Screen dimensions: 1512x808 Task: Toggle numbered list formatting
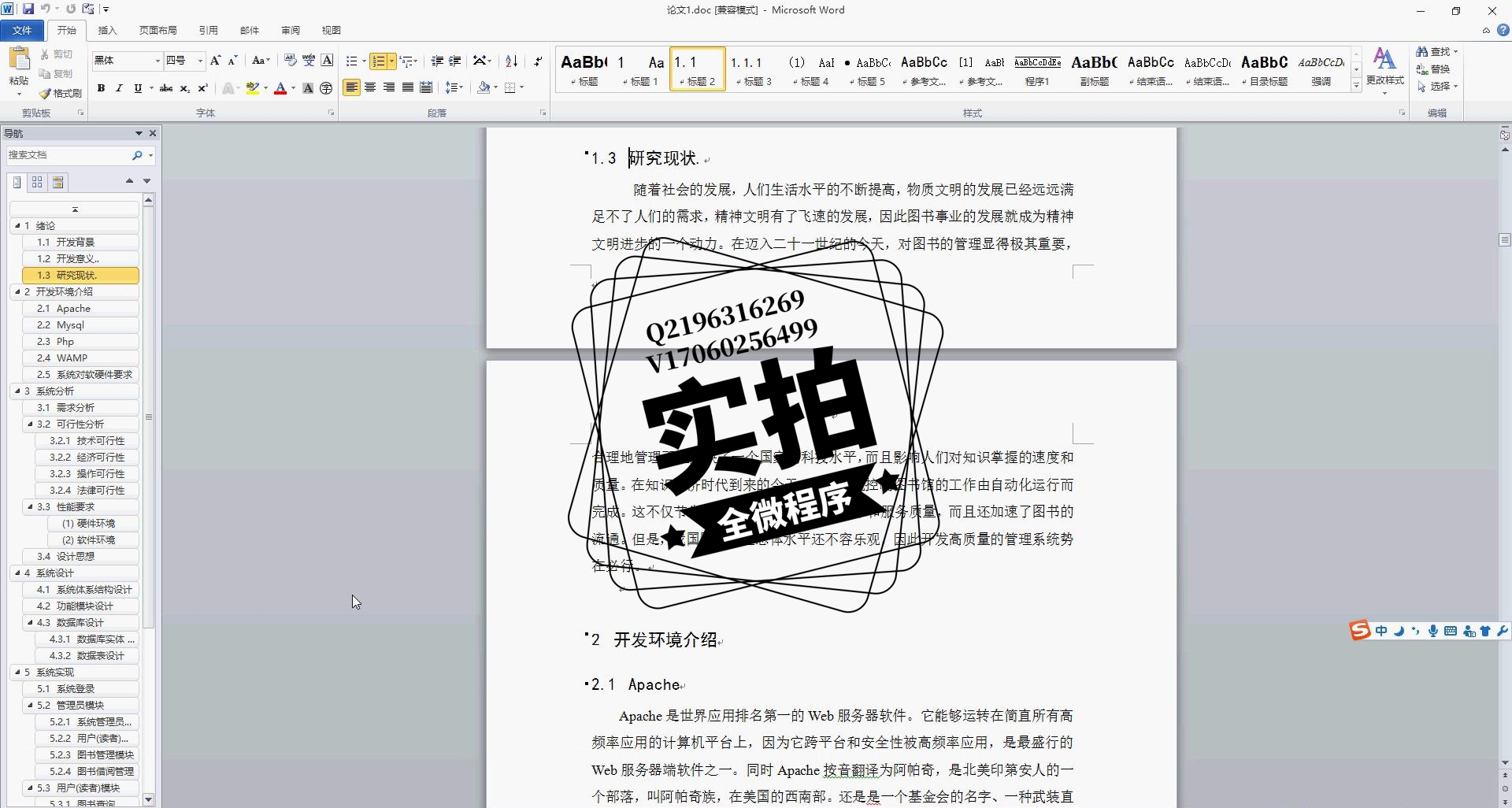pyautogui.click(x=379, y=61)
